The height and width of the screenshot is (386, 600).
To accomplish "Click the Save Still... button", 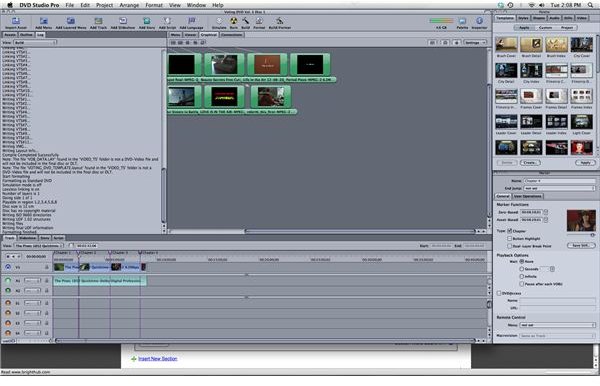I will point(581,245).
